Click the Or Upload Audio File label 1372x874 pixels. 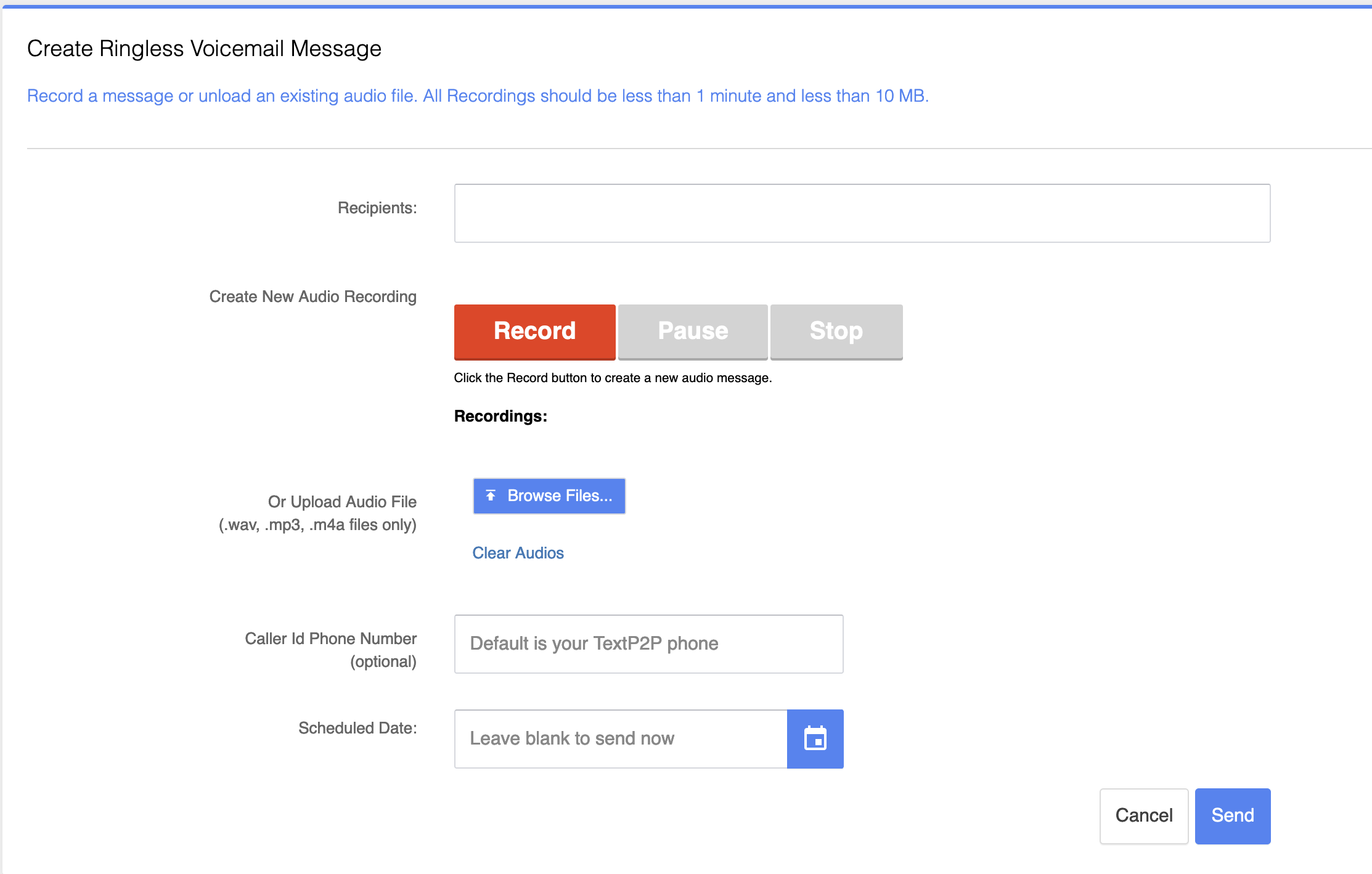[x=318, y=513]
